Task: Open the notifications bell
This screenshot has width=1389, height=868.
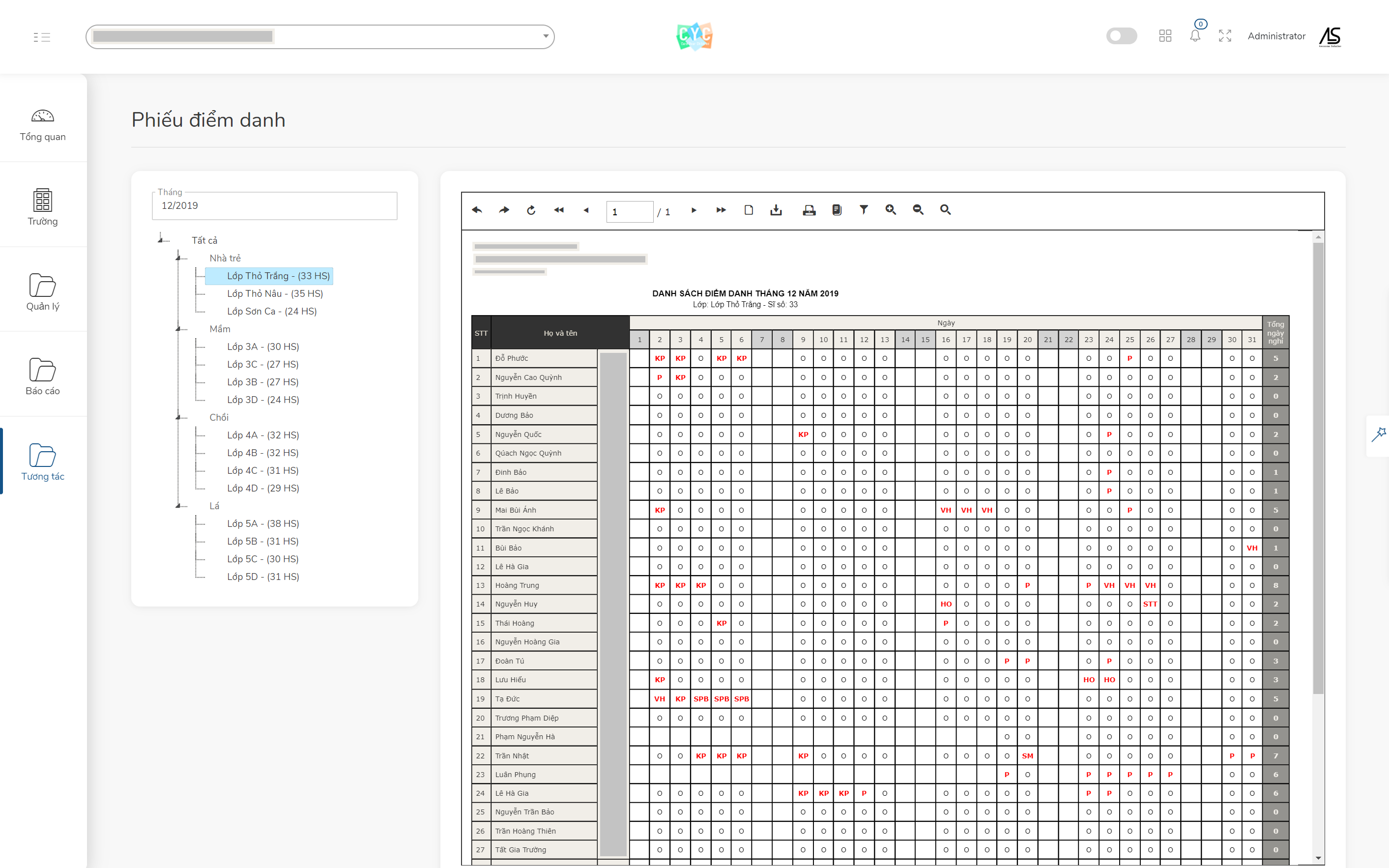Action: (x=1195, y=36)
